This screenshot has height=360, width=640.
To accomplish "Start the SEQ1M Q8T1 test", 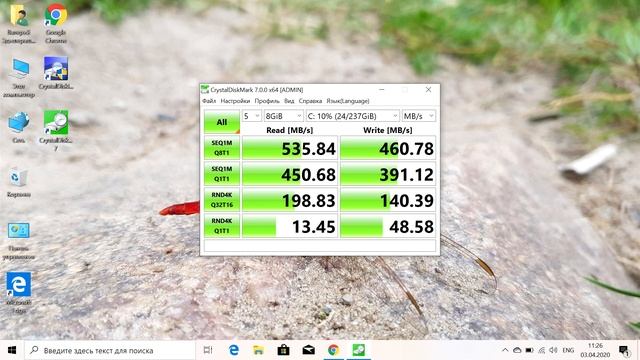I will [222, 148].
